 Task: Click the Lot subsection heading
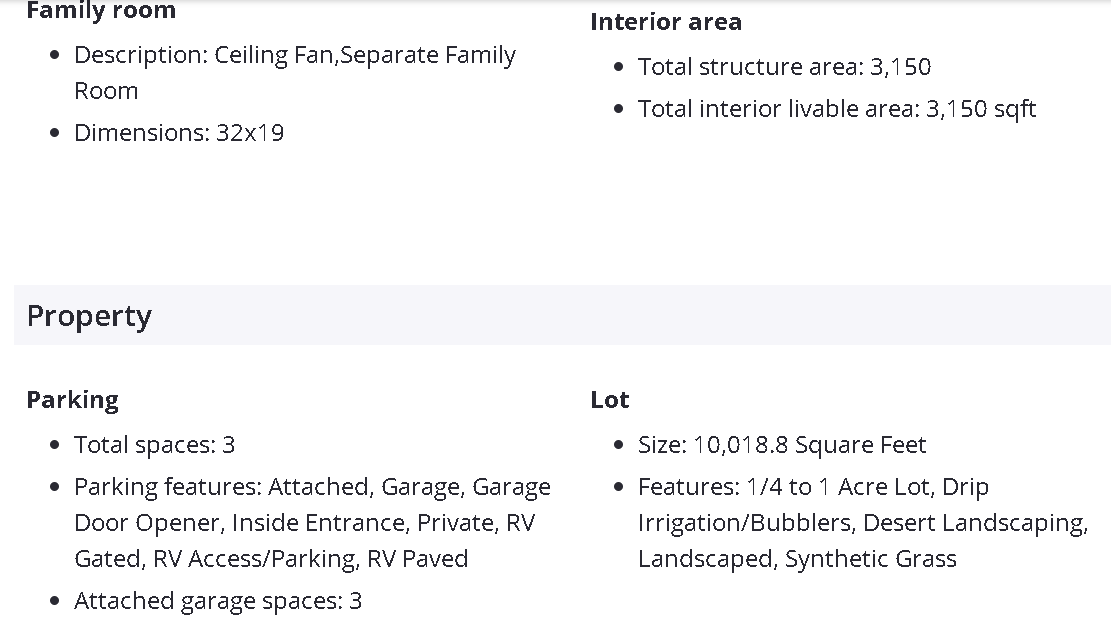click(610, 400)
